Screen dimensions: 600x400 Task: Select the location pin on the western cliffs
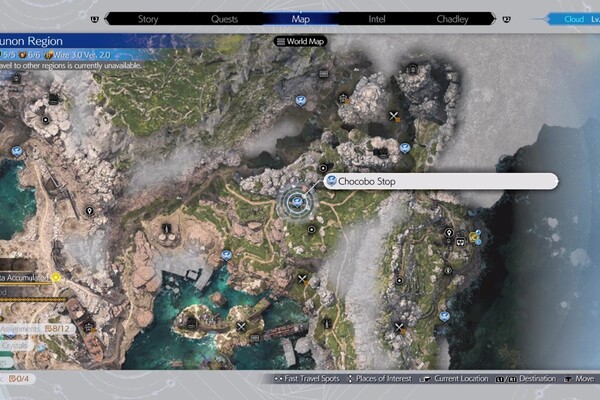coord(89,211)
